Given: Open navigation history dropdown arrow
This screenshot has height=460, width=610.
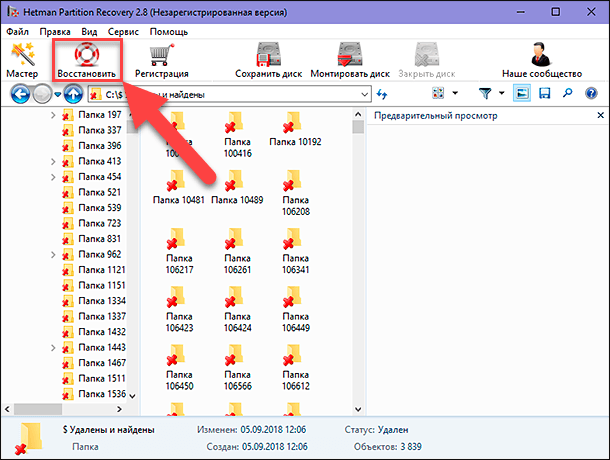Looking at the screenshot, I should 58,94.
